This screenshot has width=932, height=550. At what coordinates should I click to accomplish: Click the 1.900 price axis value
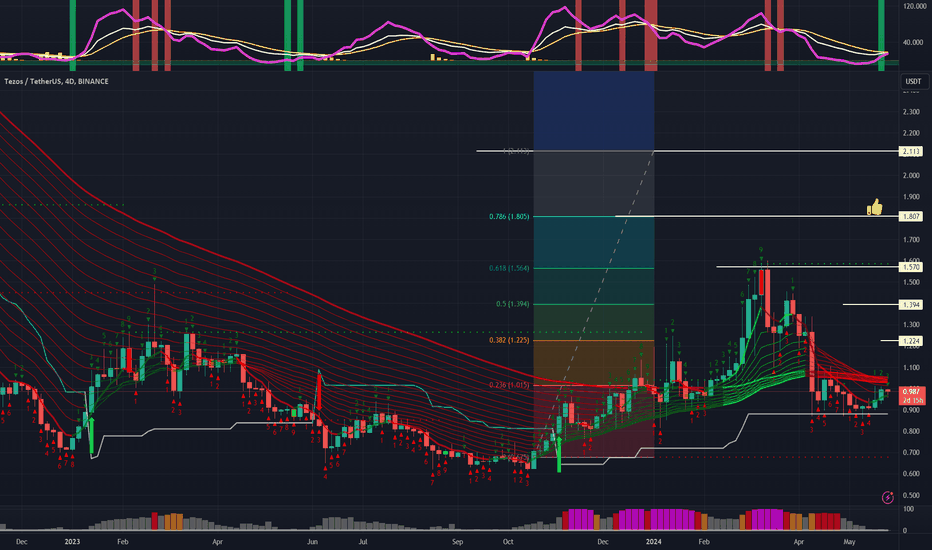911,197
